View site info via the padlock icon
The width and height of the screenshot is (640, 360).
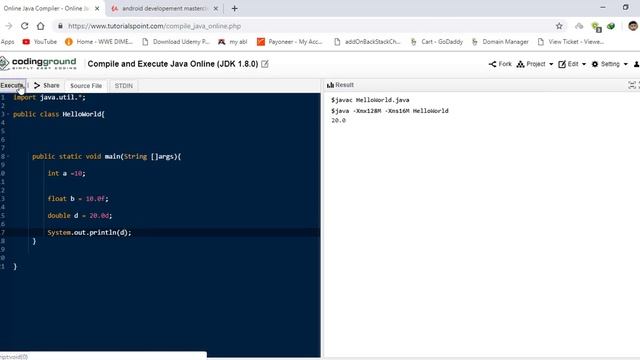(x=60, y=26)
